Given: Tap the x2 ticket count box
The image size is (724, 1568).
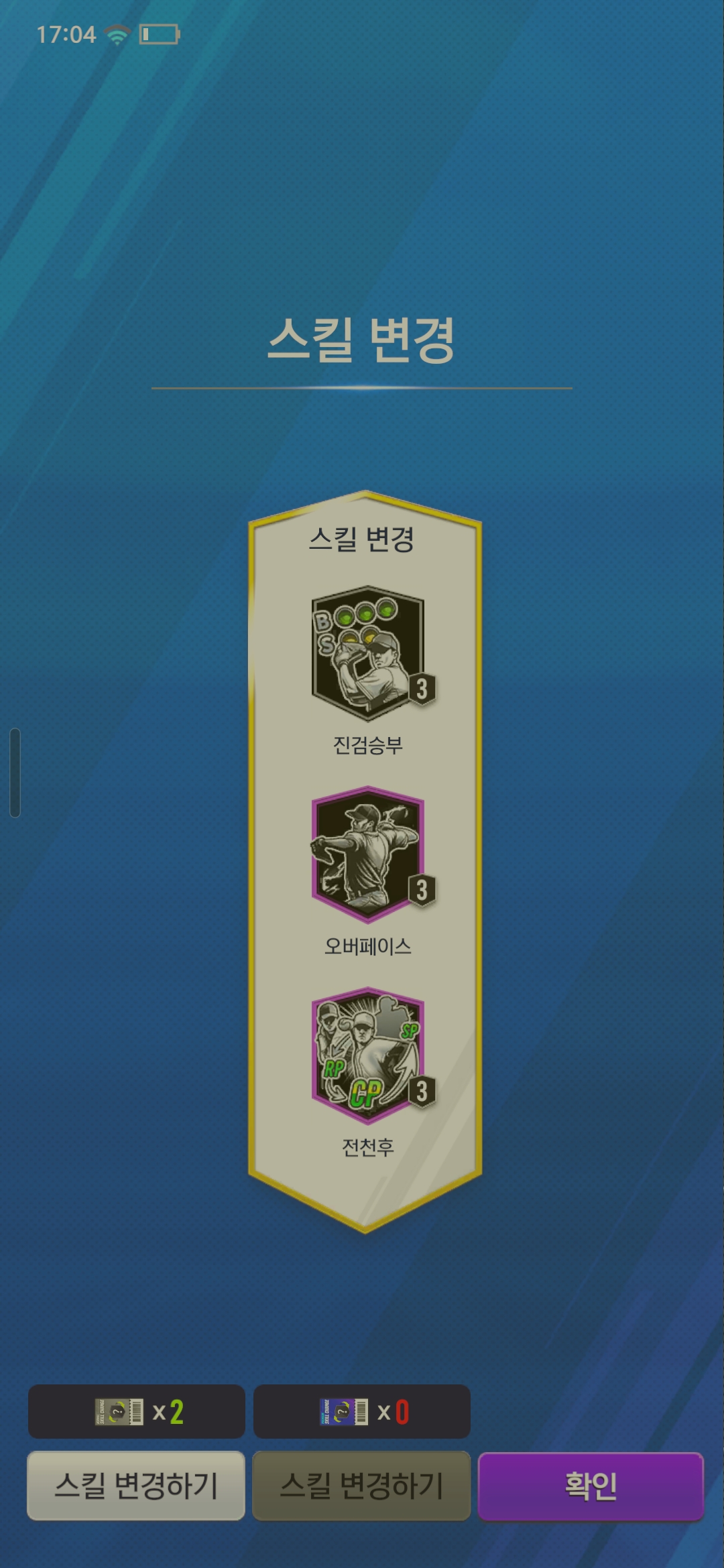Looking at the screenshot, I should (136, 1412).
